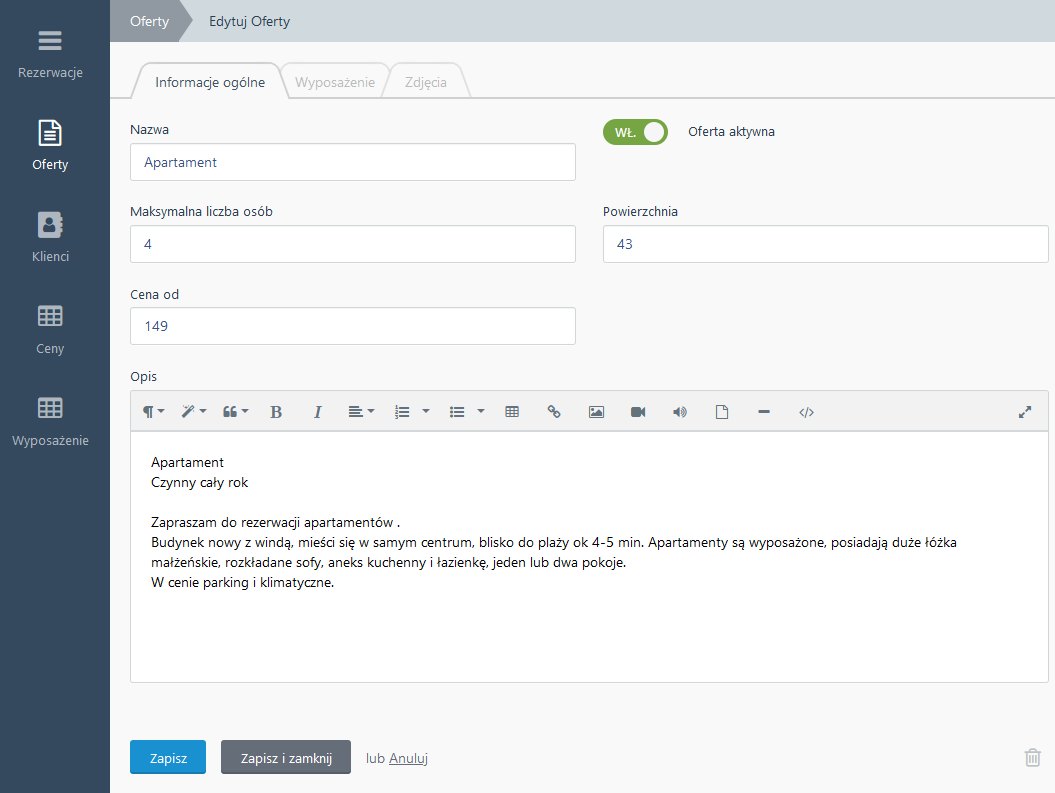
Task: Open the magic wand styles tool
Action: point(188,412)
